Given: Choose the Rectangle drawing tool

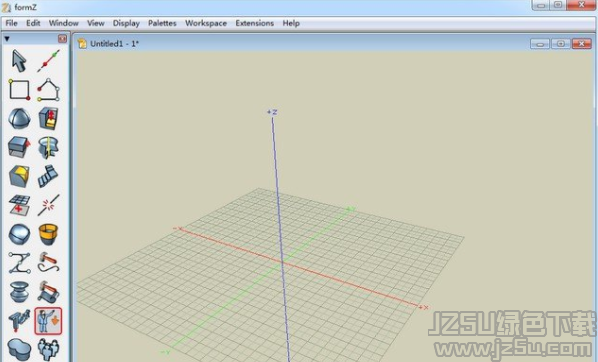Looking at the screenshot, I should click(x=19, y=90).
